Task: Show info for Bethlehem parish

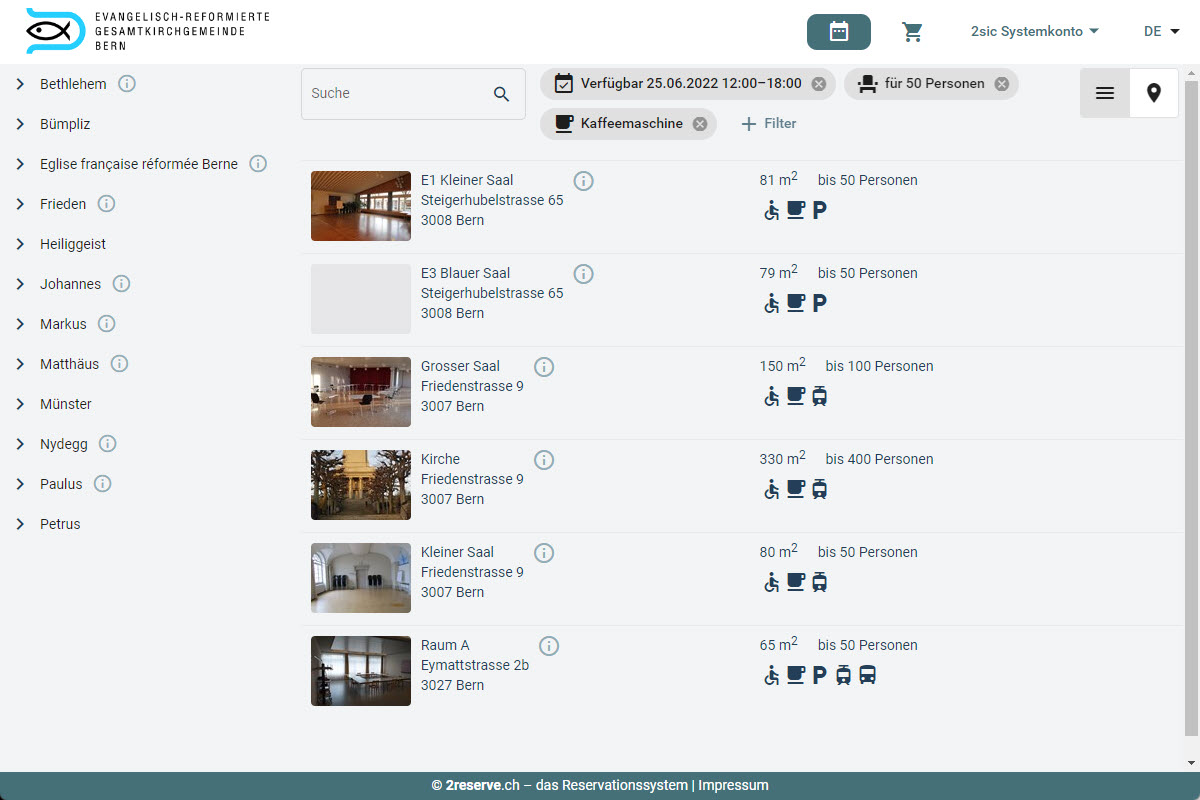Action: [x=127, y=84]
